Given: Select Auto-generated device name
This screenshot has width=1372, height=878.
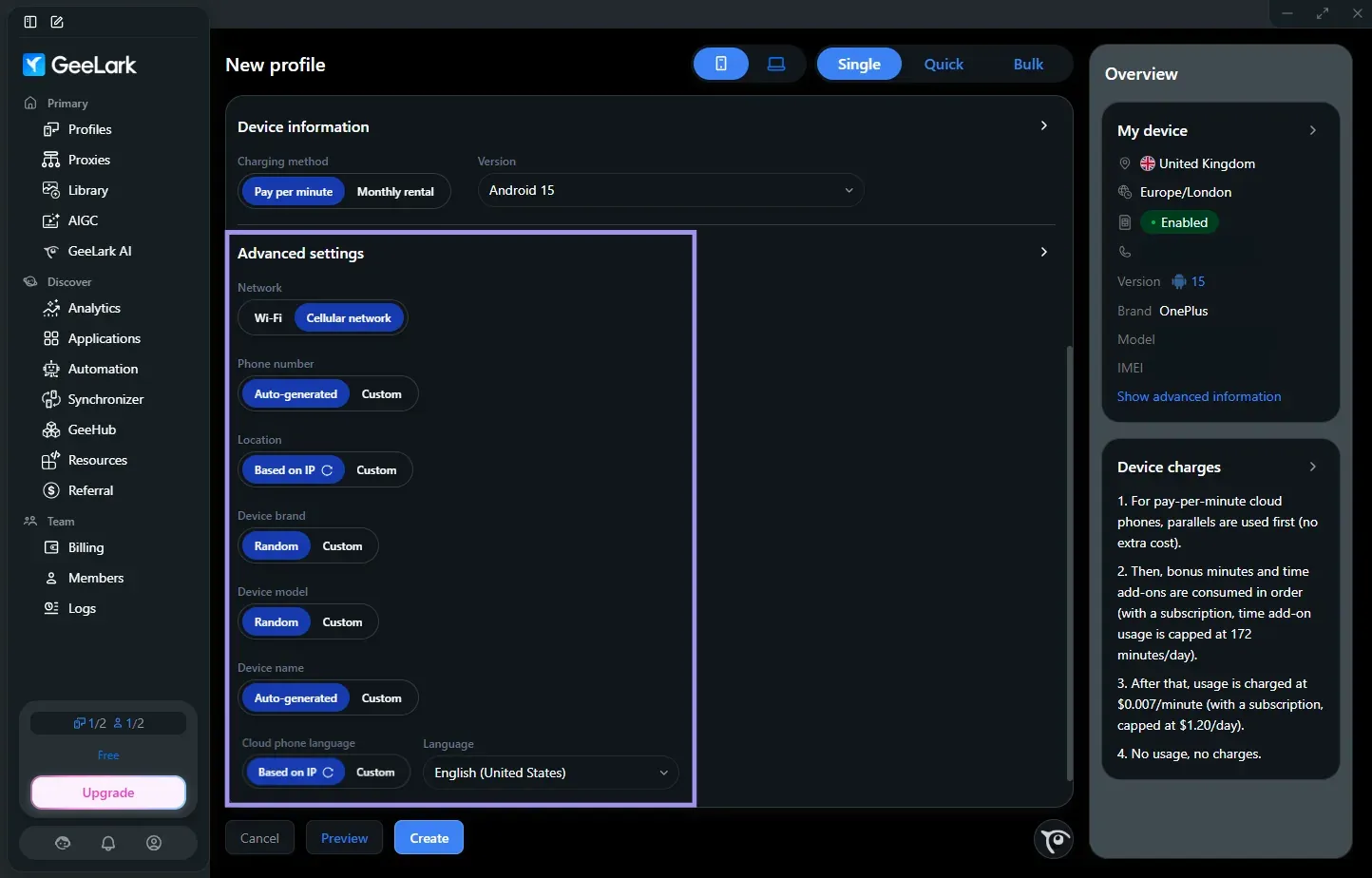Looking at the screenshot, I should point(295,697).
